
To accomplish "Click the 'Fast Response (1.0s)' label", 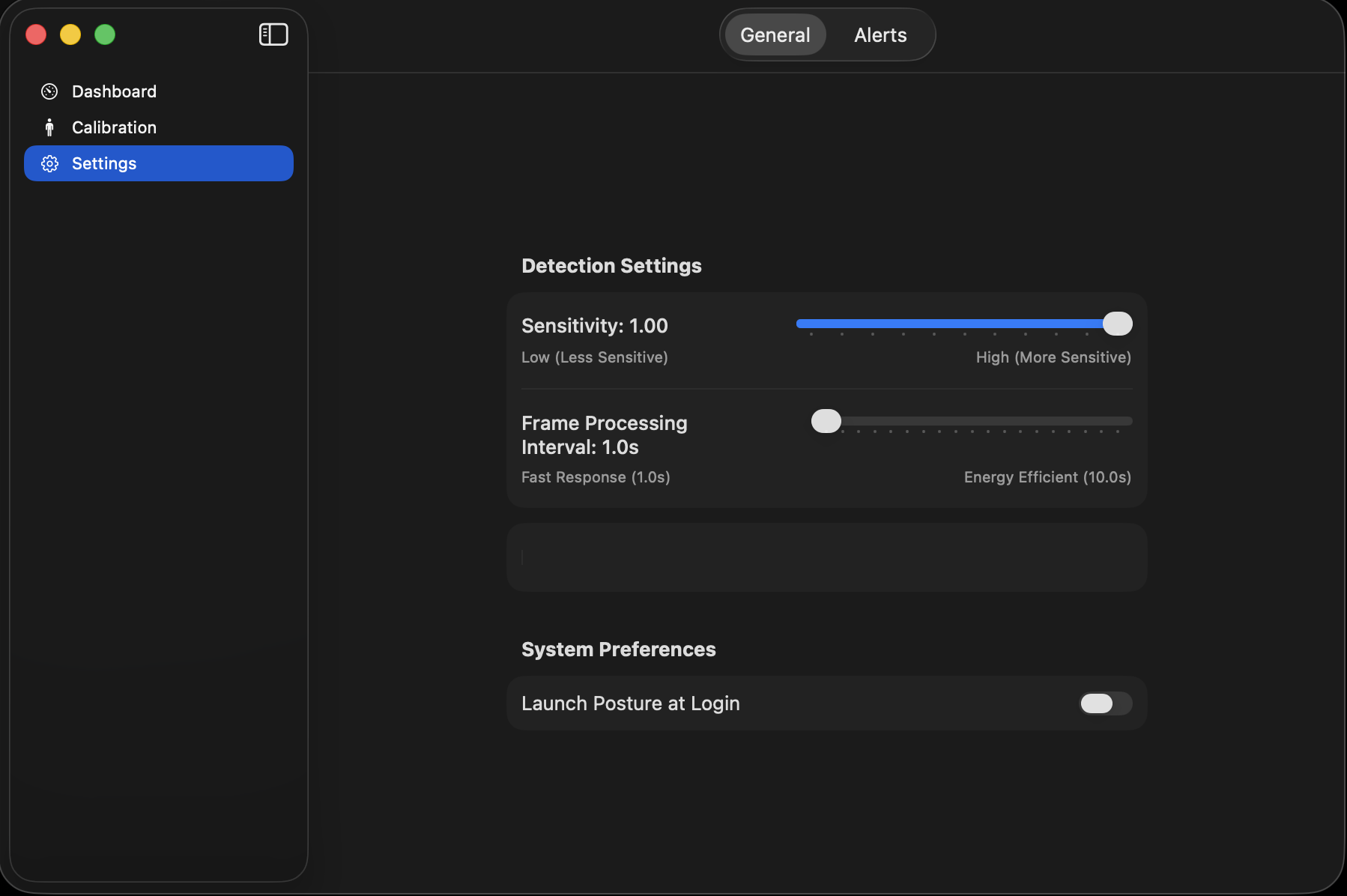I will pos(596,477).
